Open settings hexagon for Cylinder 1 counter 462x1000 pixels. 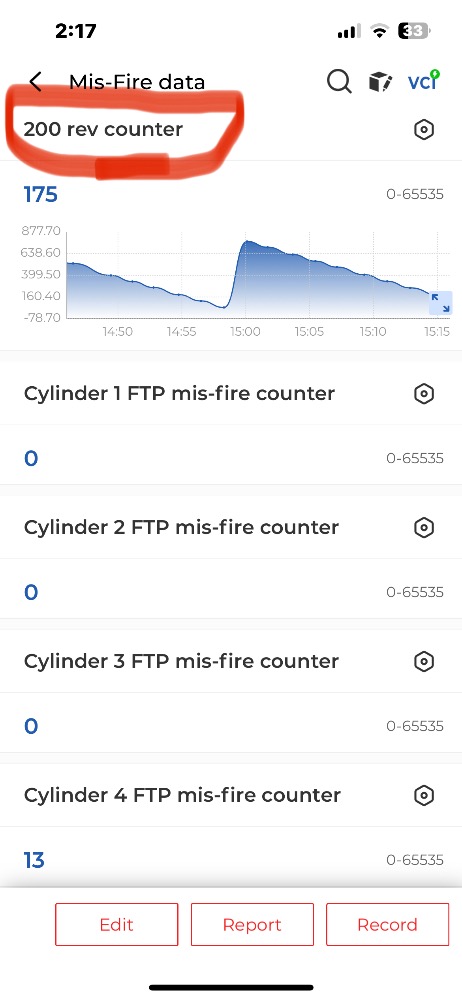point(424,393)
